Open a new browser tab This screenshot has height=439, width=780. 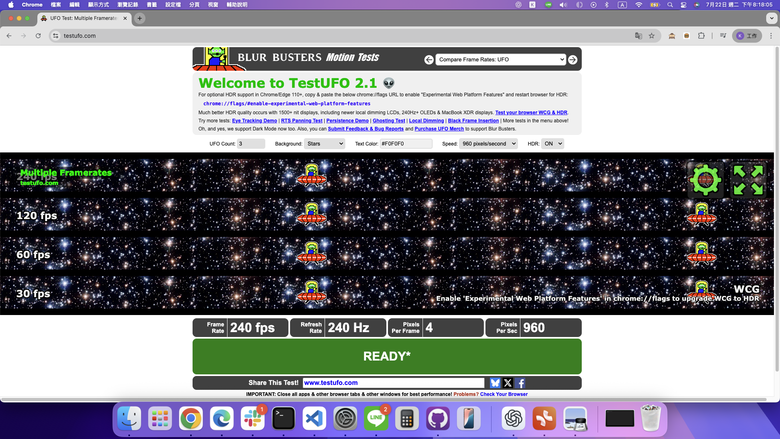[139, 18]
